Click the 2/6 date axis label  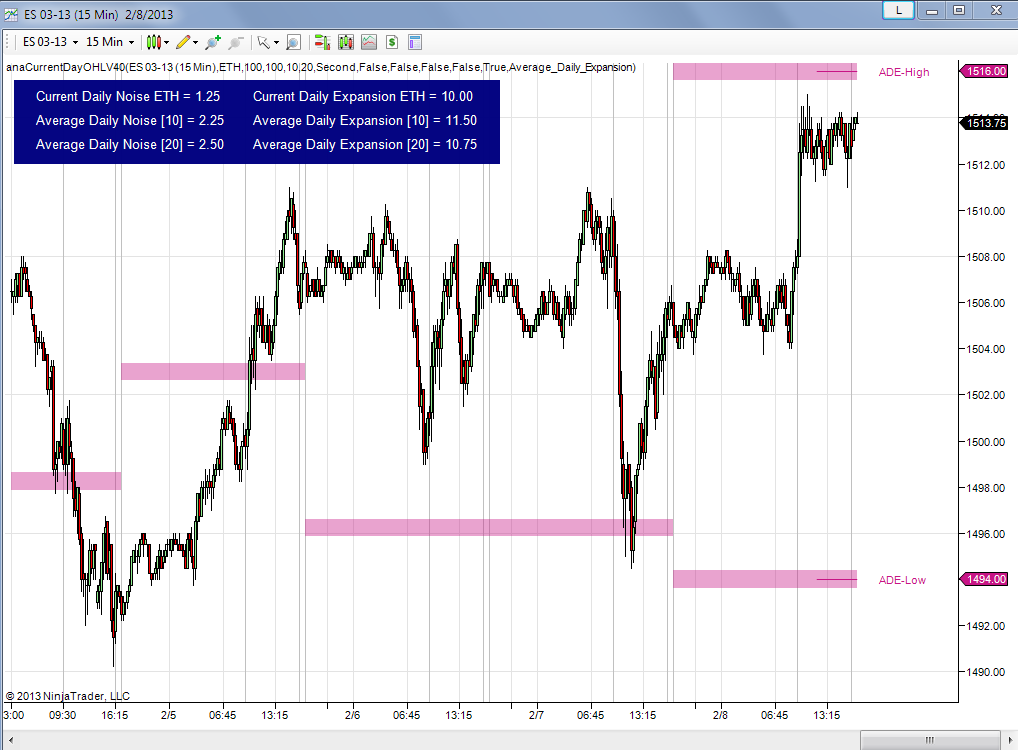pyautogui.click(x=353, y=715)
